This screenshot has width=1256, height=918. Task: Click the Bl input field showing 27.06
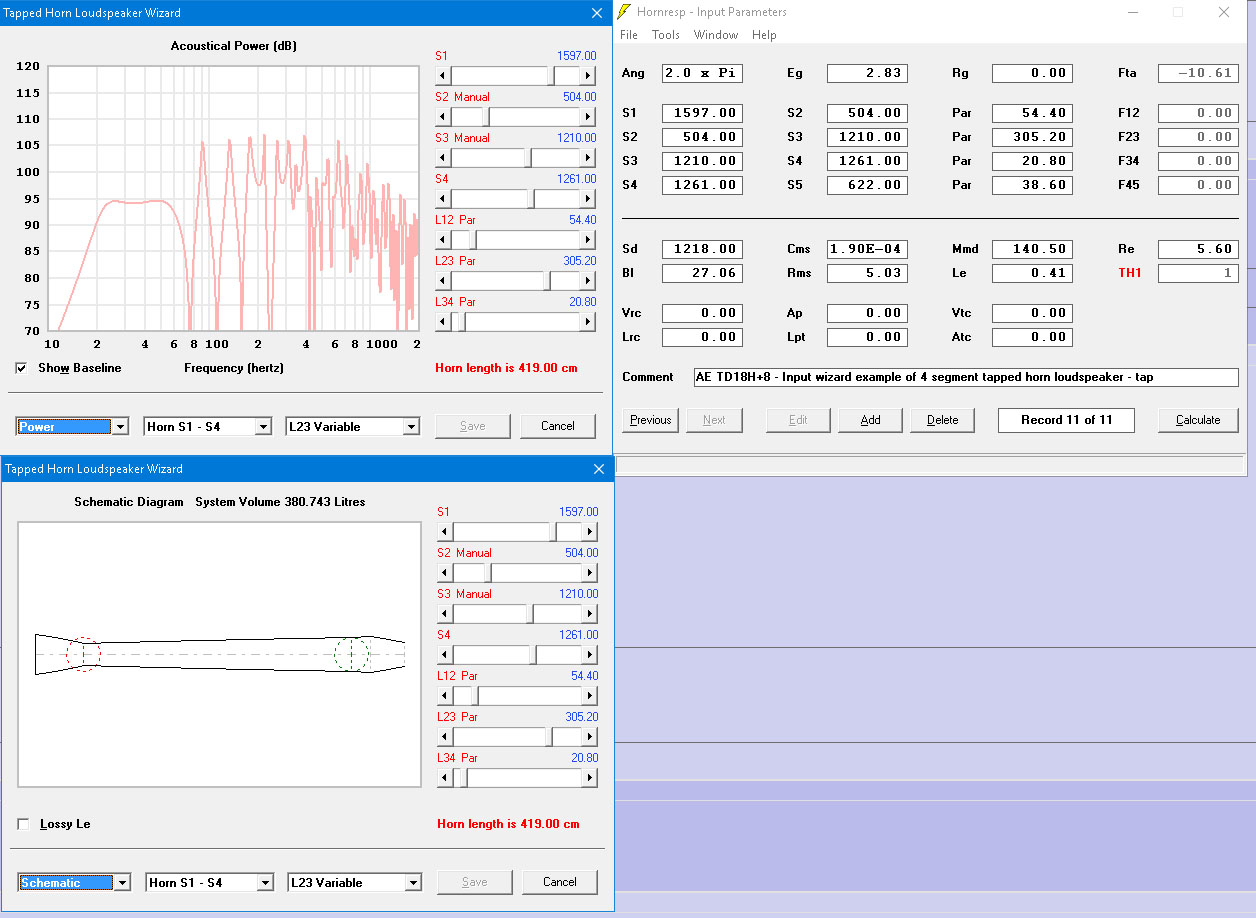click(x=702, y=273)
